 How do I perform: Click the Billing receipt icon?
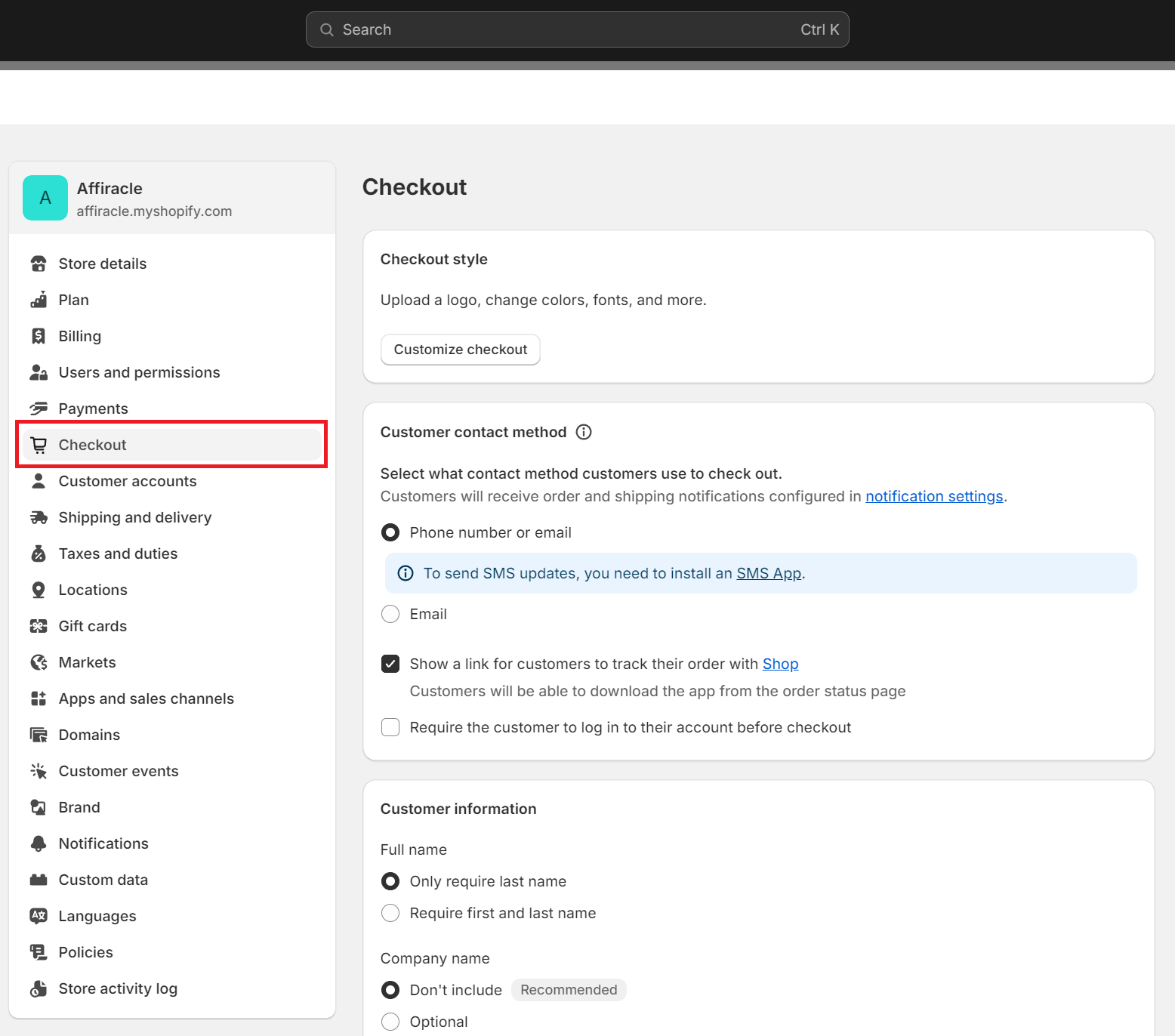[39, 336]
